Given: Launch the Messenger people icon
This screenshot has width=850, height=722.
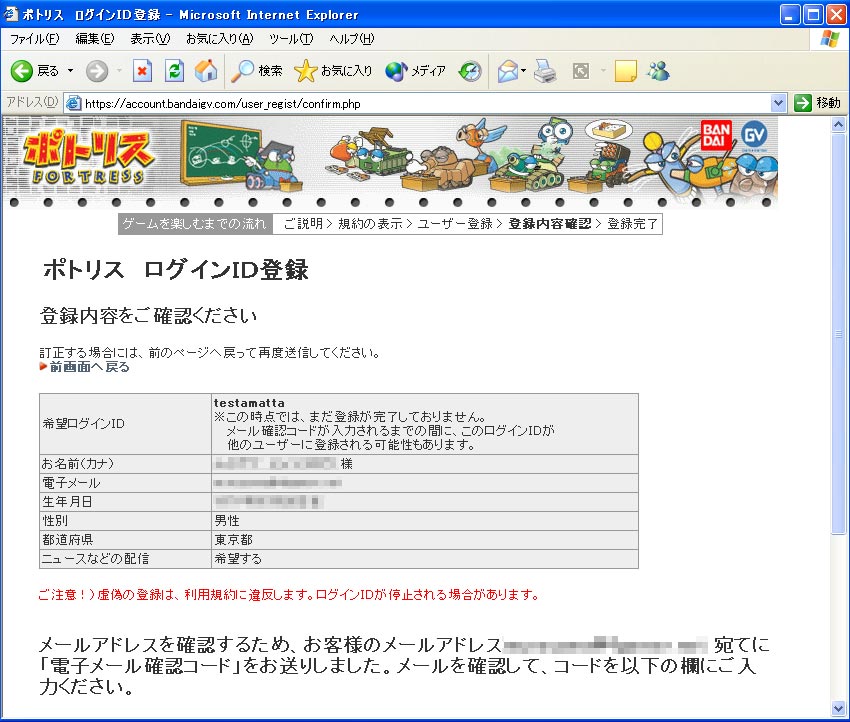Looking at the screenshot, I should tap(659, 71).
